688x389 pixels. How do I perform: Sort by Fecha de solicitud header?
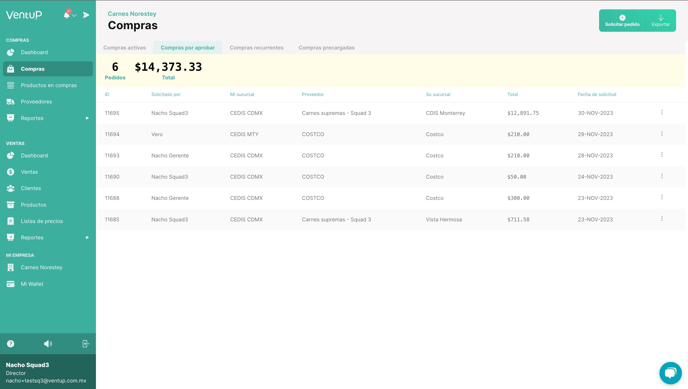pos(597,94)
